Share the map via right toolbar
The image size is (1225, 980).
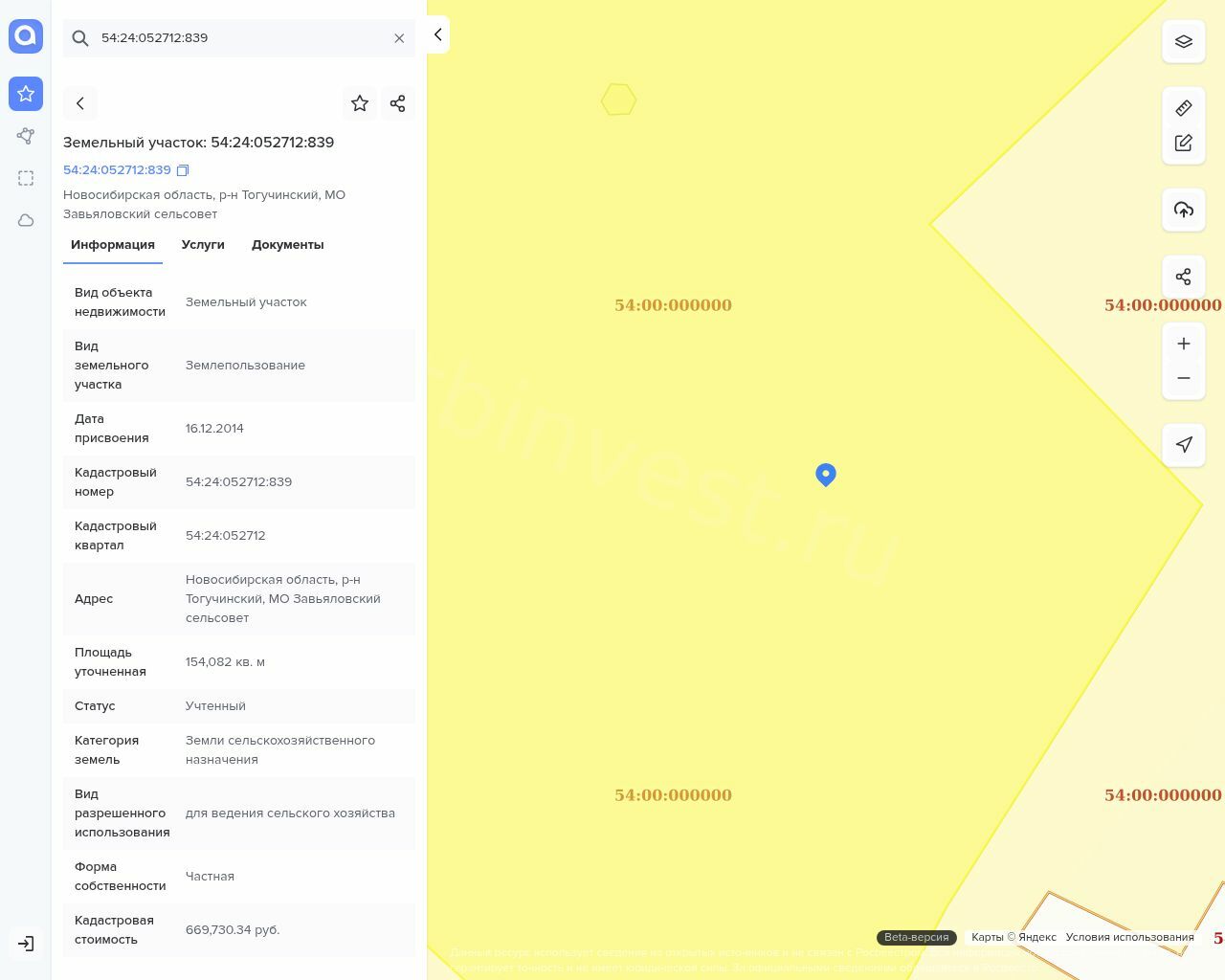(x=1183, y=277)
